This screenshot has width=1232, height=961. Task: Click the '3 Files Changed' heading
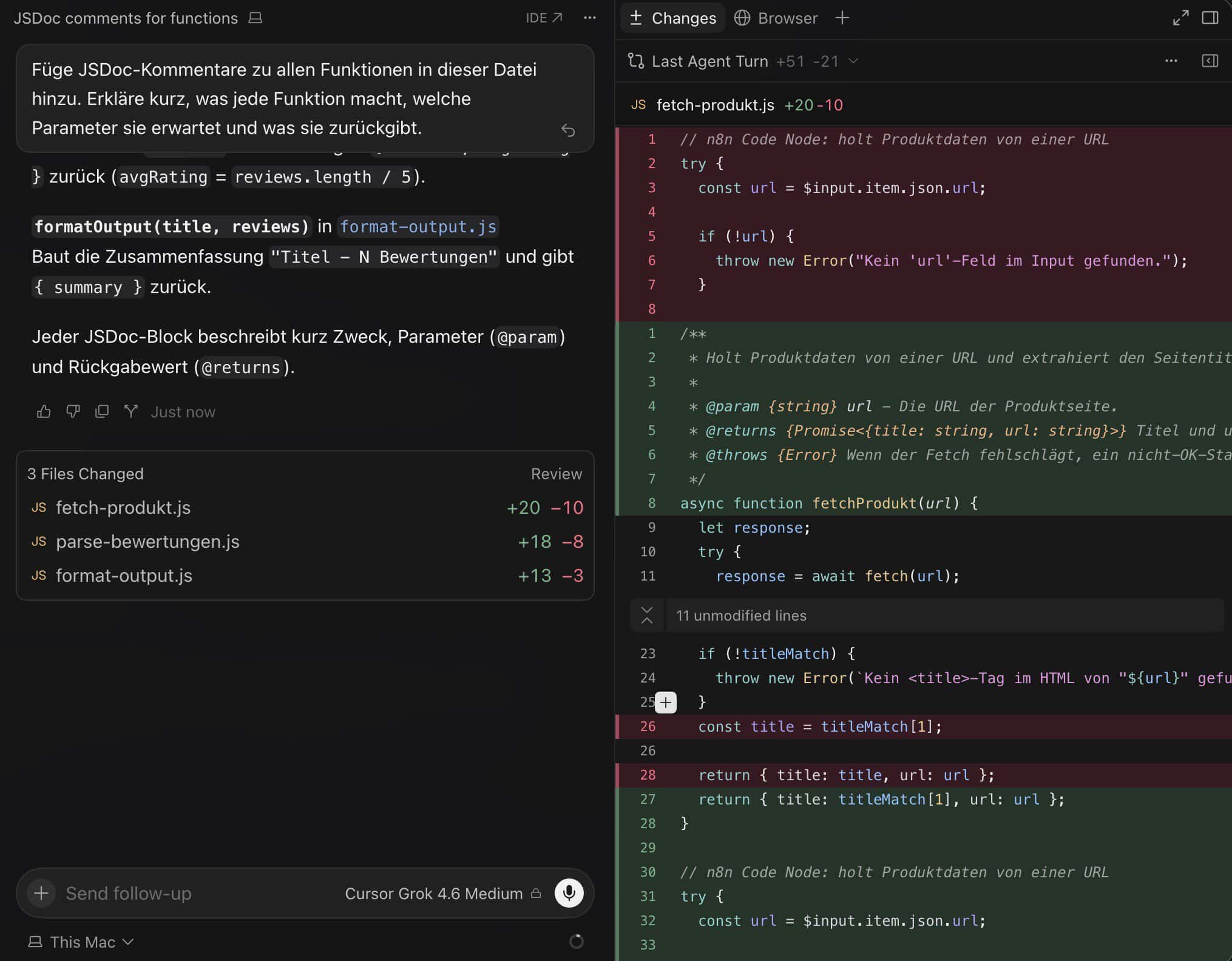(x=85, y=474)
